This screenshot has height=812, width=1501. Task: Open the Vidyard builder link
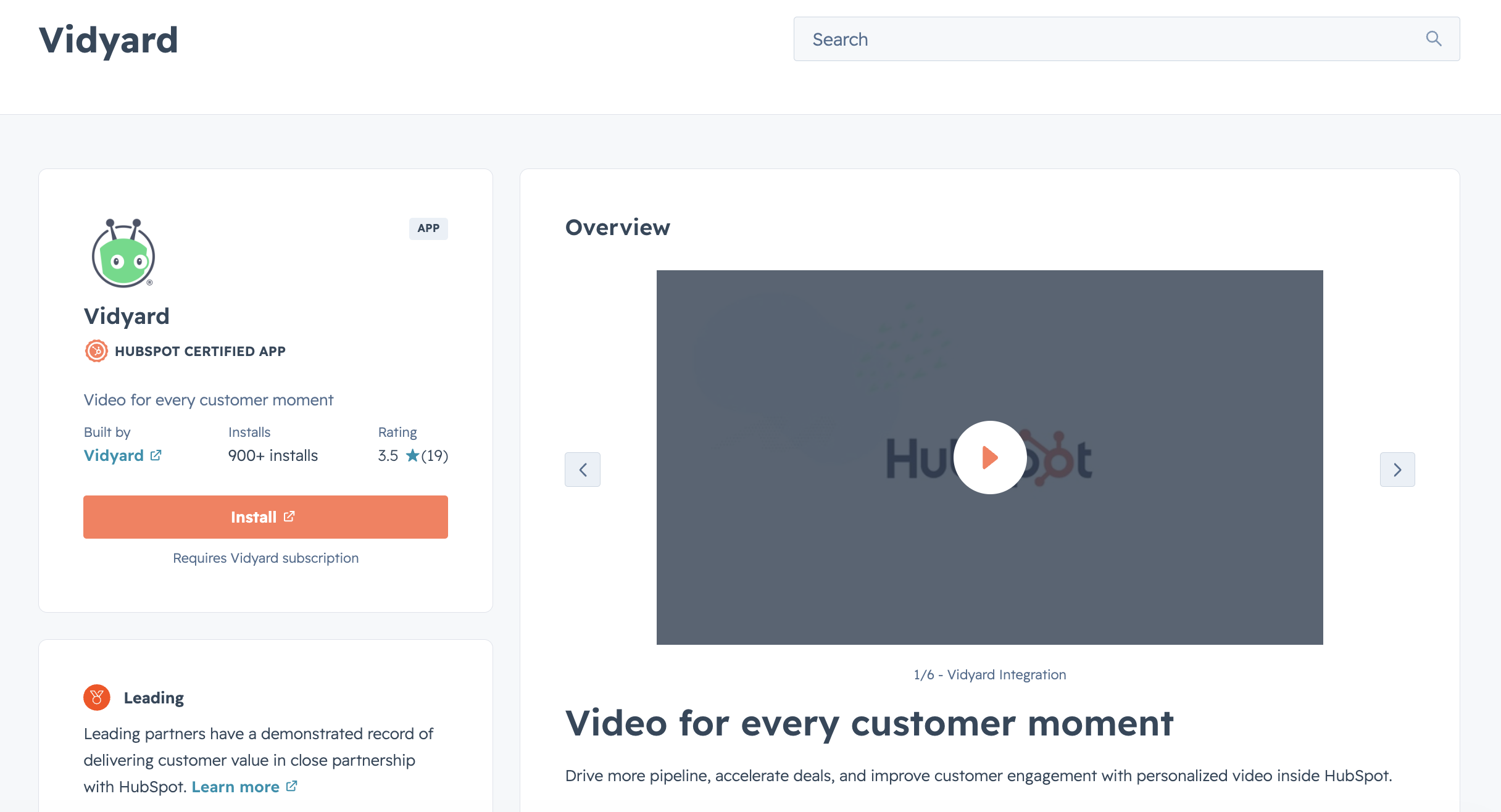tap(114, 455)
